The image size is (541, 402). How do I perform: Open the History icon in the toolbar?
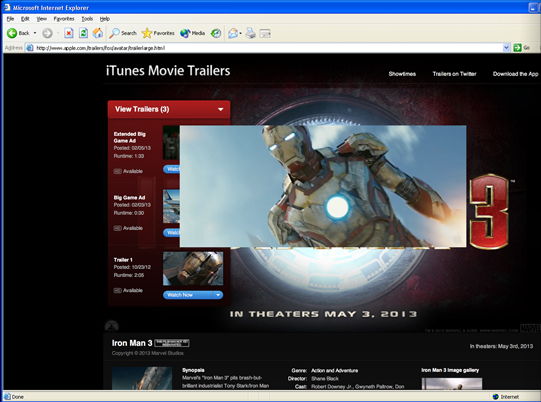pos(216,33)
